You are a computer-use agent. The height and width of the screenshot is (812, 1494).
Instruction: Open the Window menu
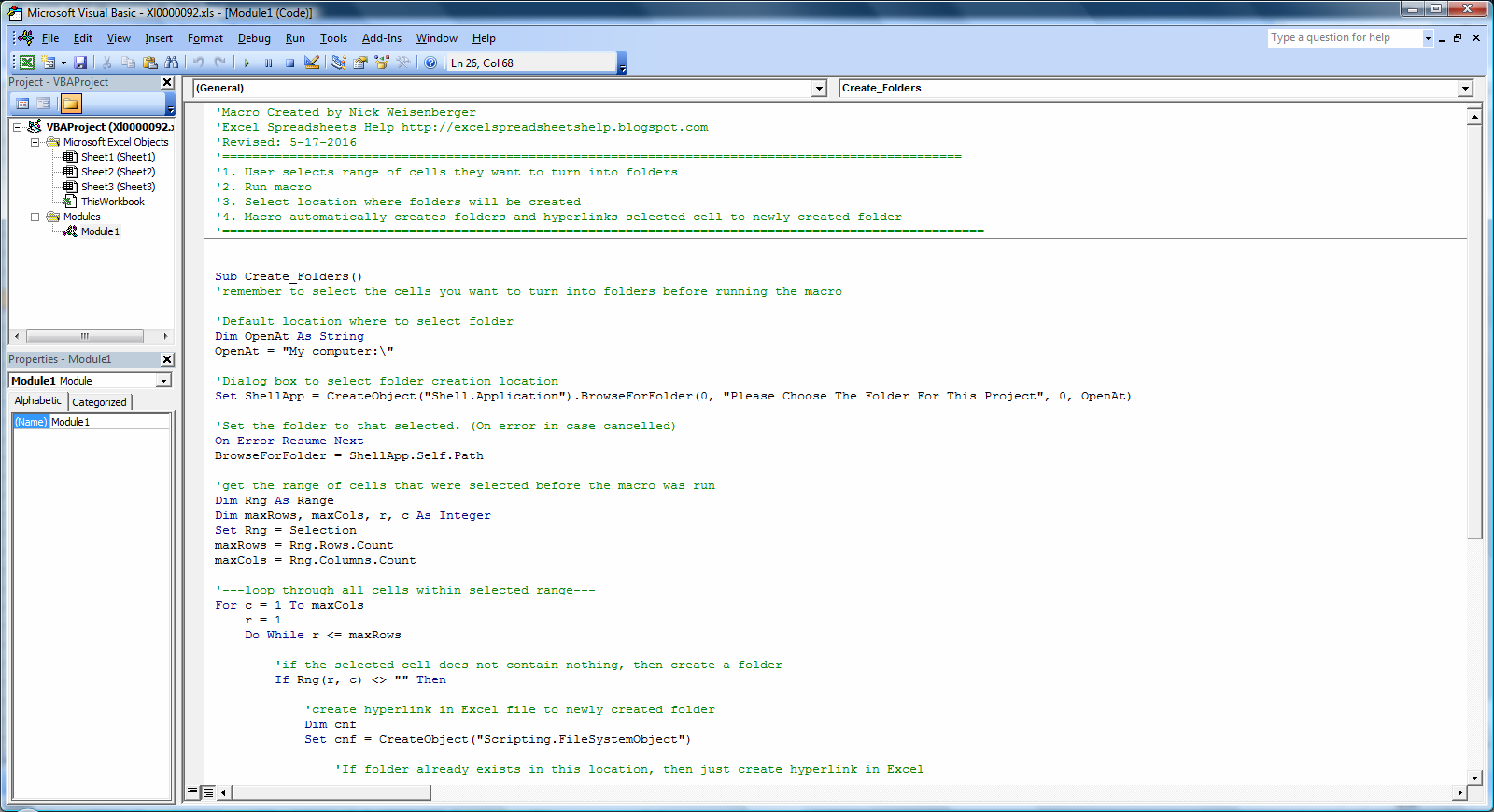click(x=436, y=38)
